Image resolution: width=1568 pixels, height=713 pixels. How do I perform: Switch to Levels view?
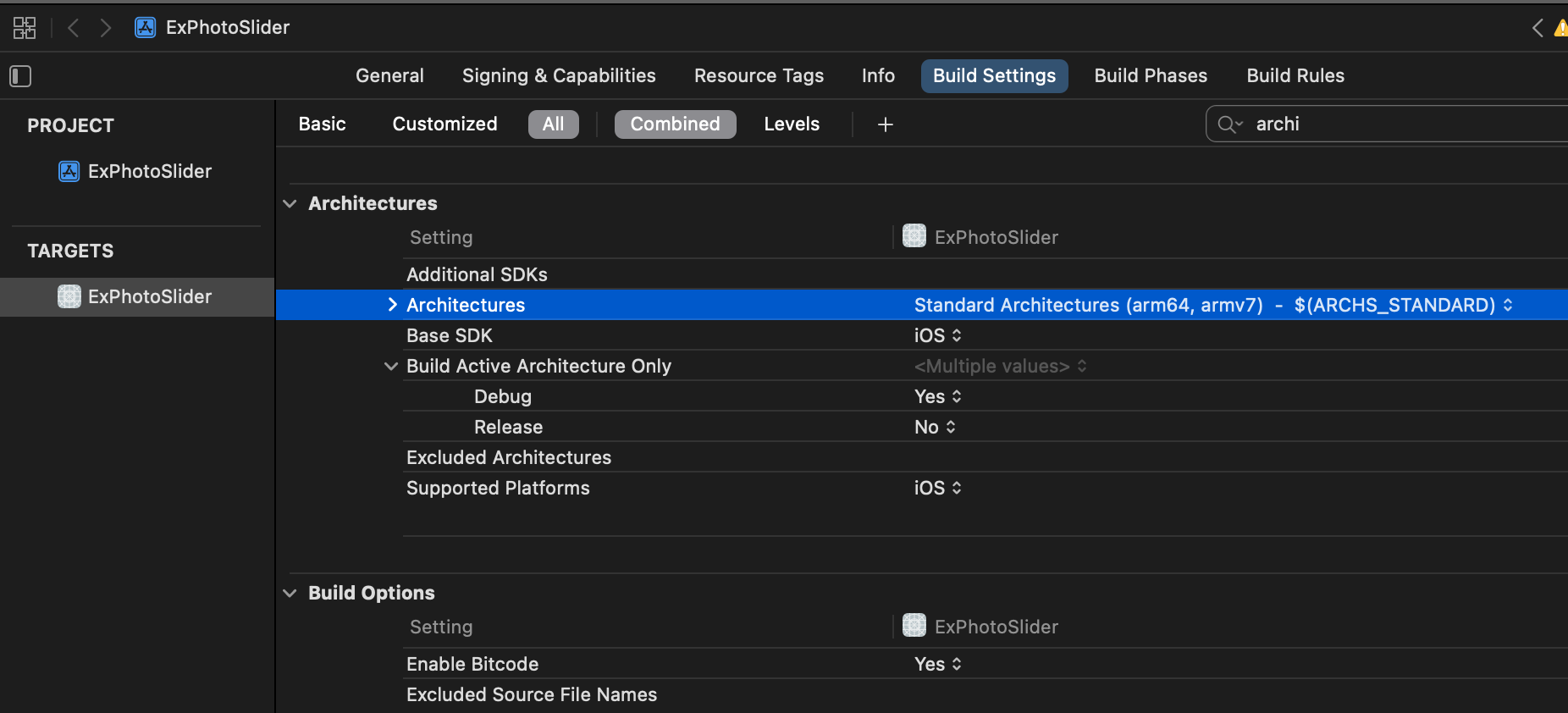pos(792,124)
